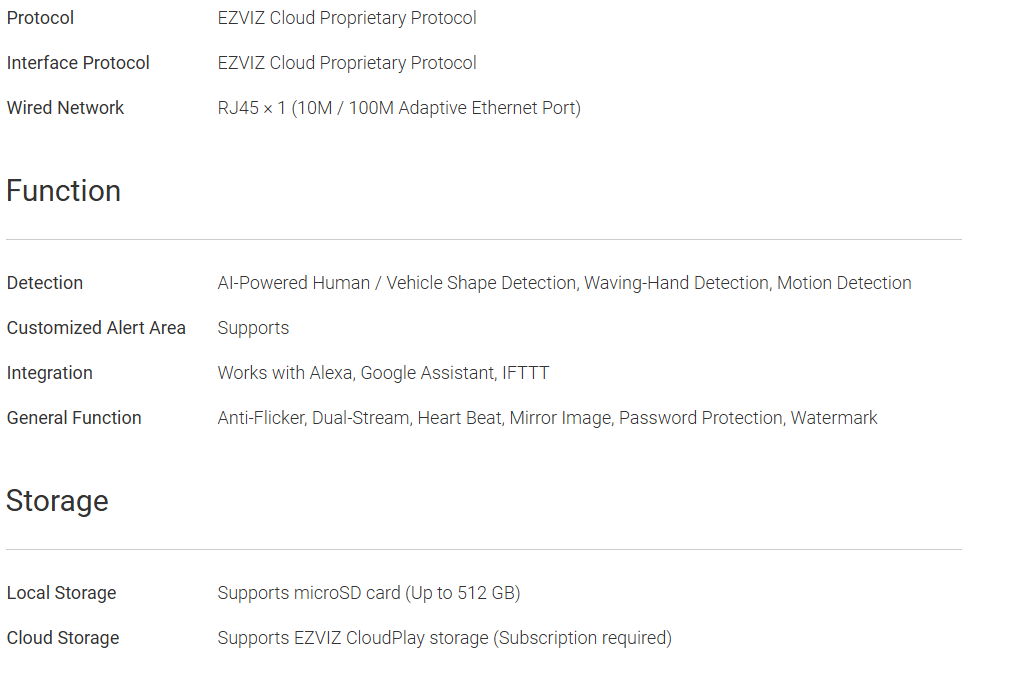The height and width of the screenshot is (677, 1018).
Task: Click the "Customized Alert Area" label
Action: point(96,328)
